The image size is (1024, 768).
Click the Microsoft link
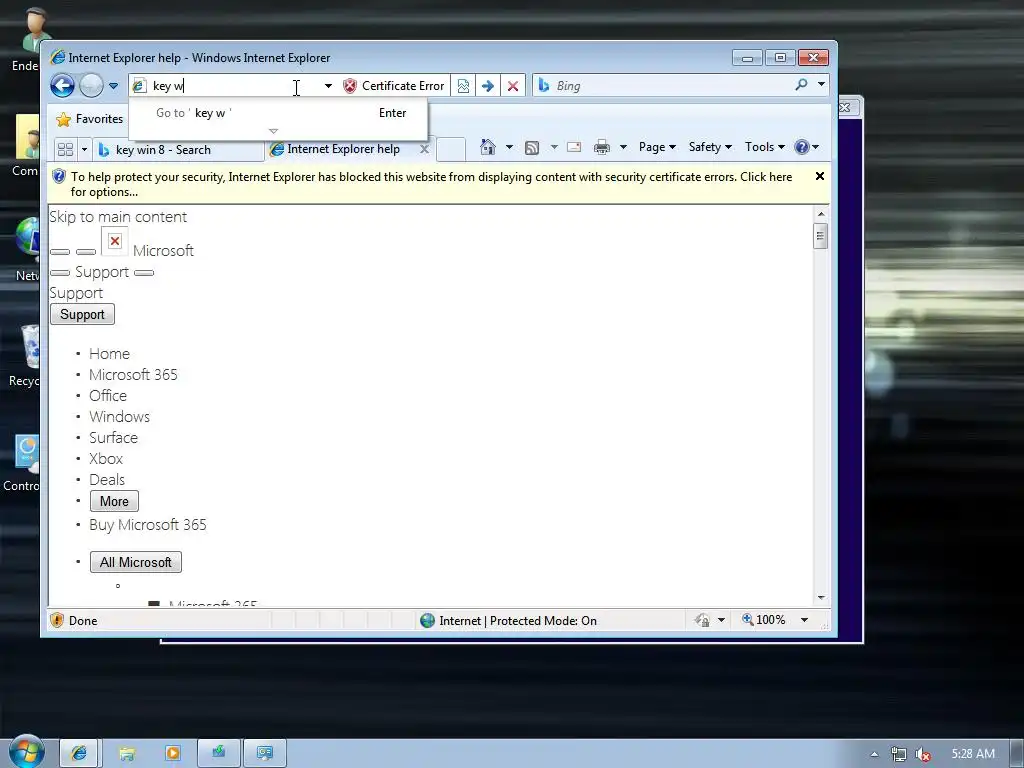pyautogui.click(x=163, y=251)
